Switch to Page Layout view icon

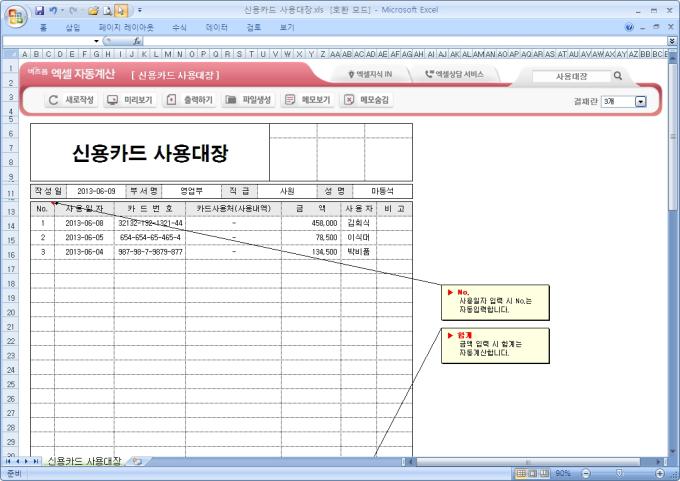(x=533, y=473)
